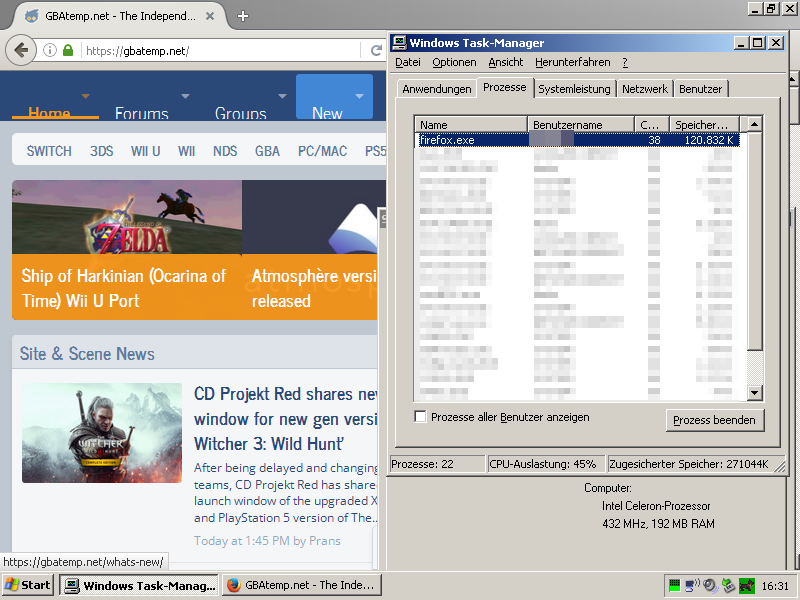Image resolution: width=800 pixels, height=600 pixels.
Task: Click the Task-Manager title bar icon
Action: (x=399, y=43)
